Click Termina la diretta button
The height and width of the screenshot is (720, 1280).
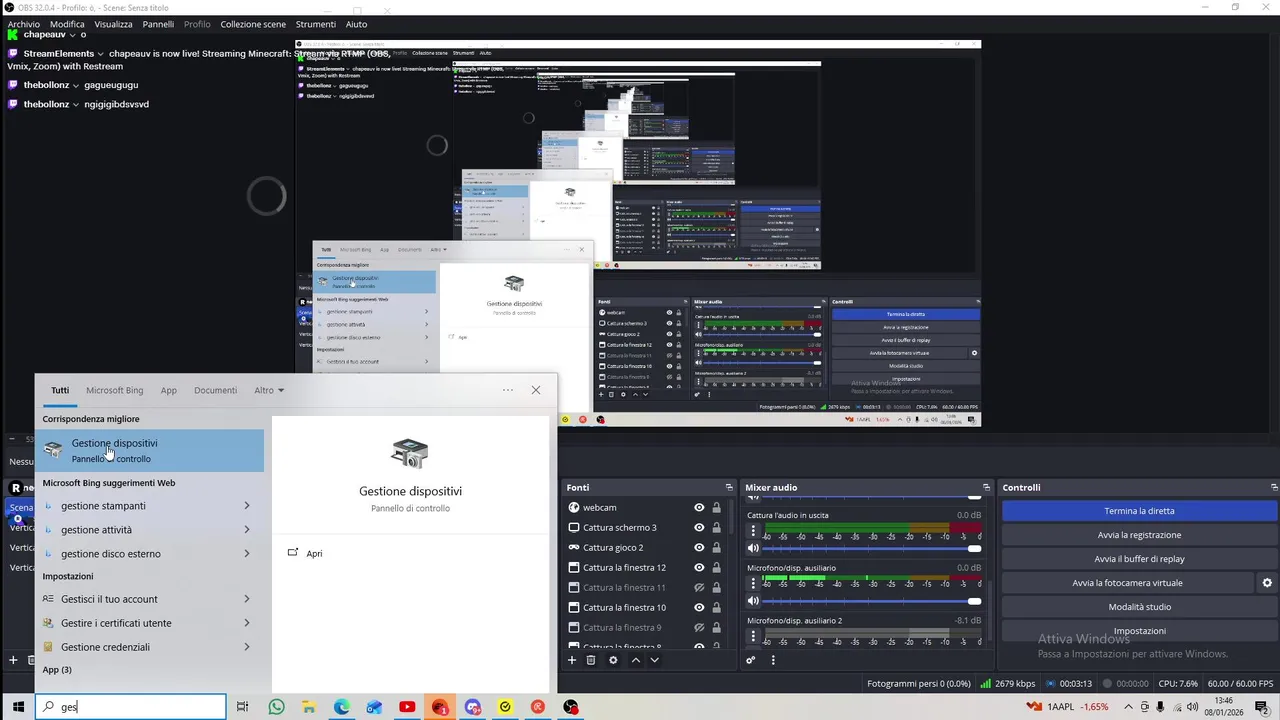pos(1139,511)
